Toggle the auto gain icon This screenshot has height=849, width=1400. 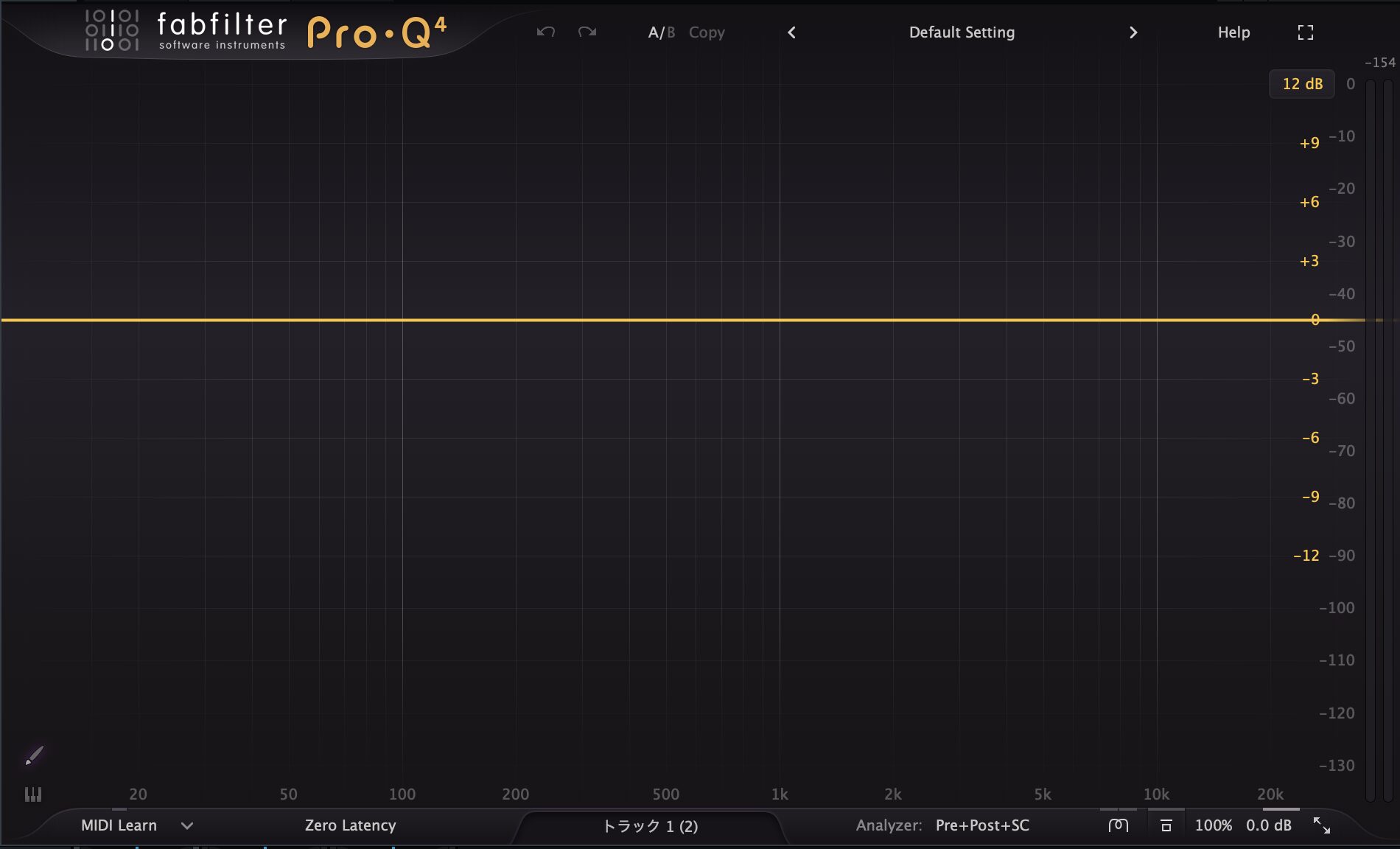click(1119, 825)
